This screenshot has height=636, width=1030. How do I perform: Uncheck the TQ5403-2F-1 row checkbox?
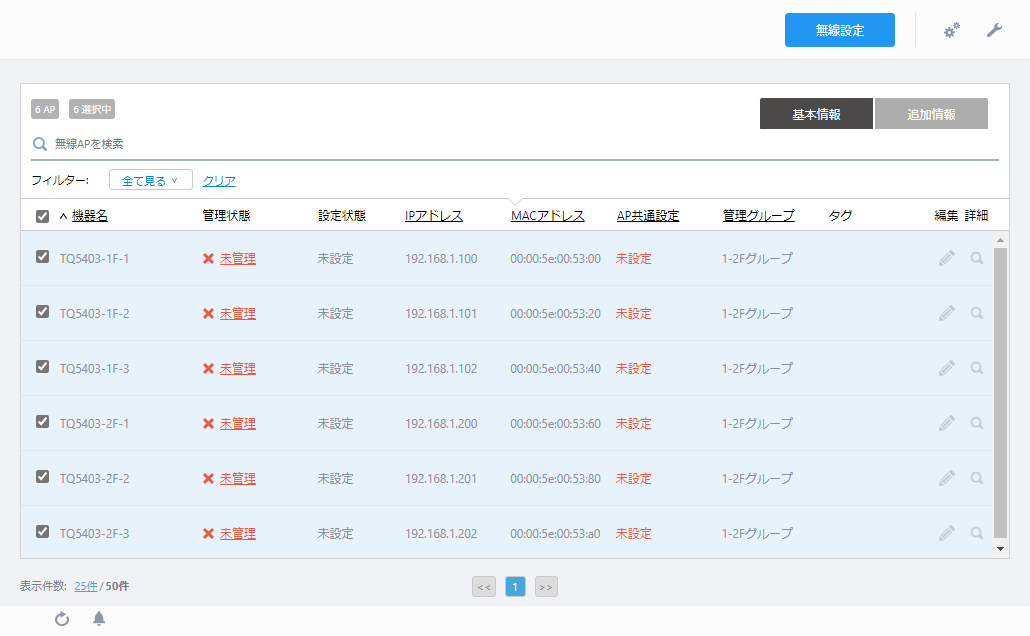(x=42, y=422)
